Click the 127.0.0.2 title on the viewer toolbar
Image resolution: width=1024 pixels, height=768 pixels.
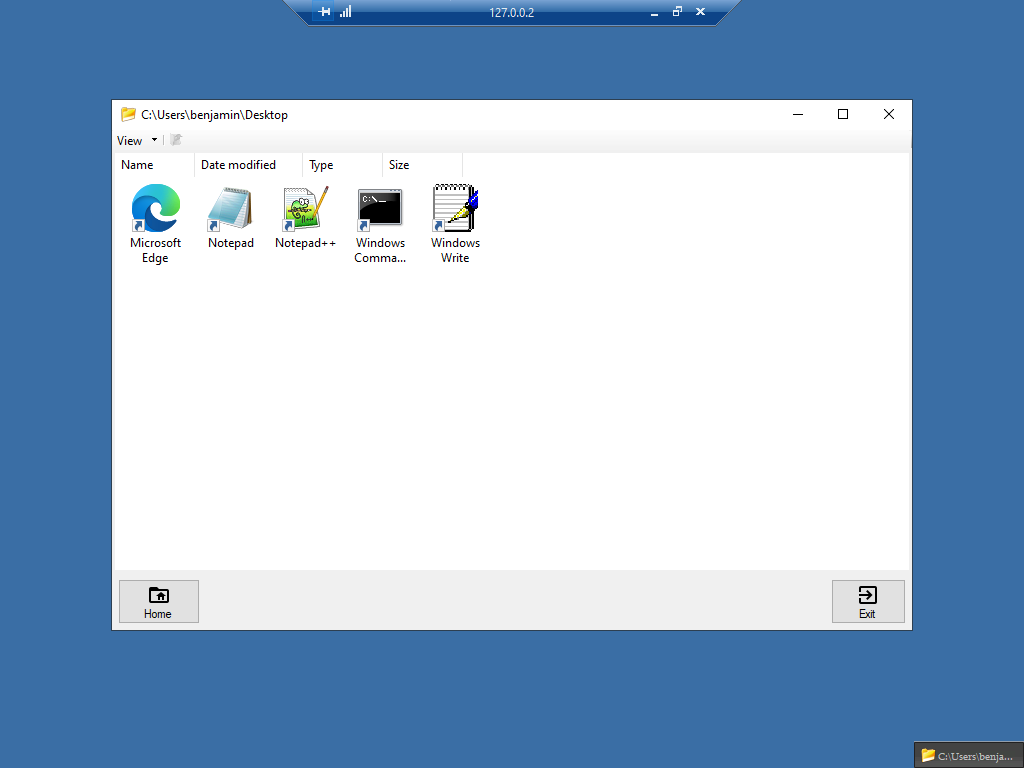(x=512, y=12)
